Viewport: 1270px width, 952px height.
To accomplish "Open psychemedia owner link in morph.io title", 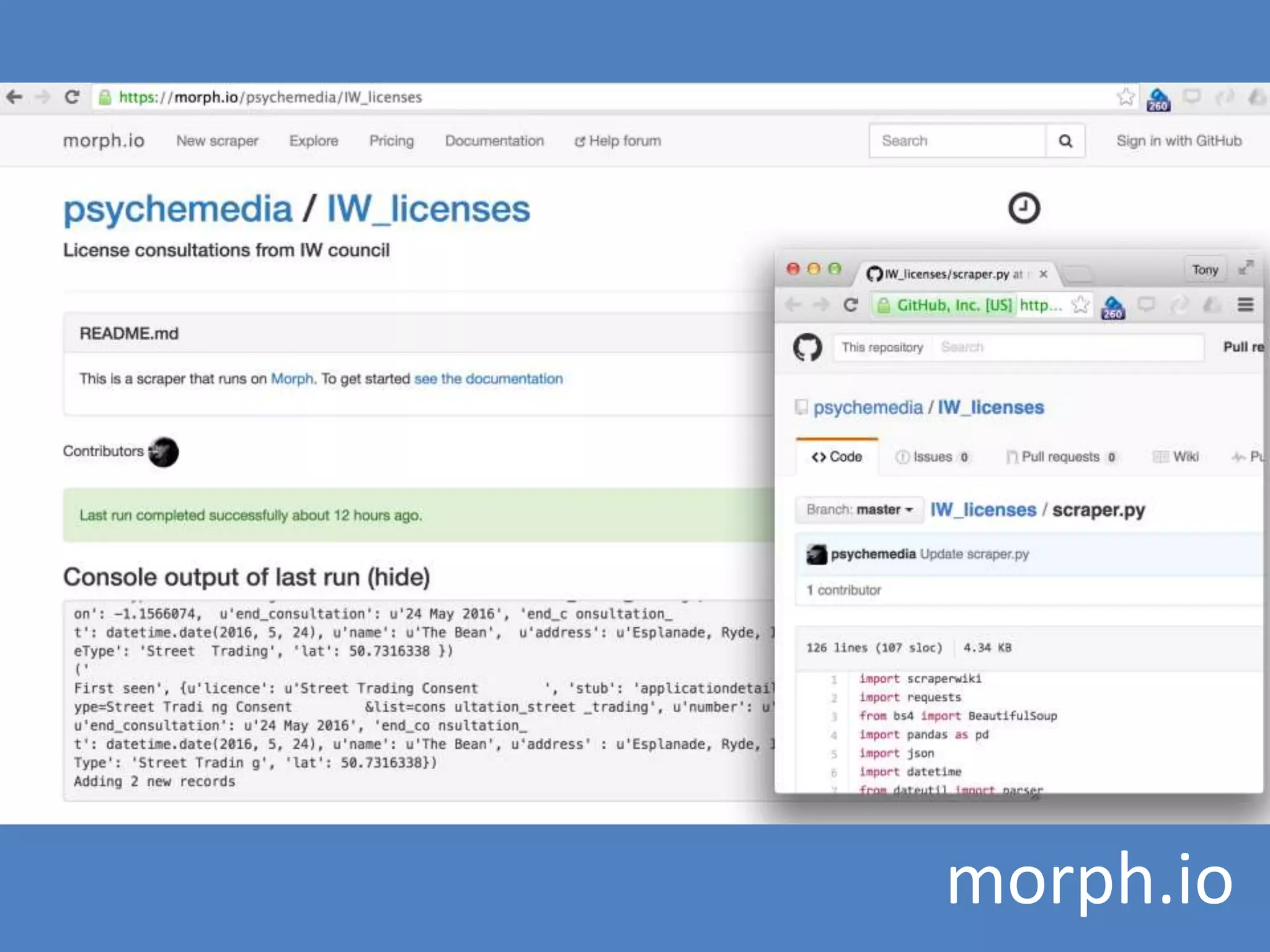I will click(177, 209).
